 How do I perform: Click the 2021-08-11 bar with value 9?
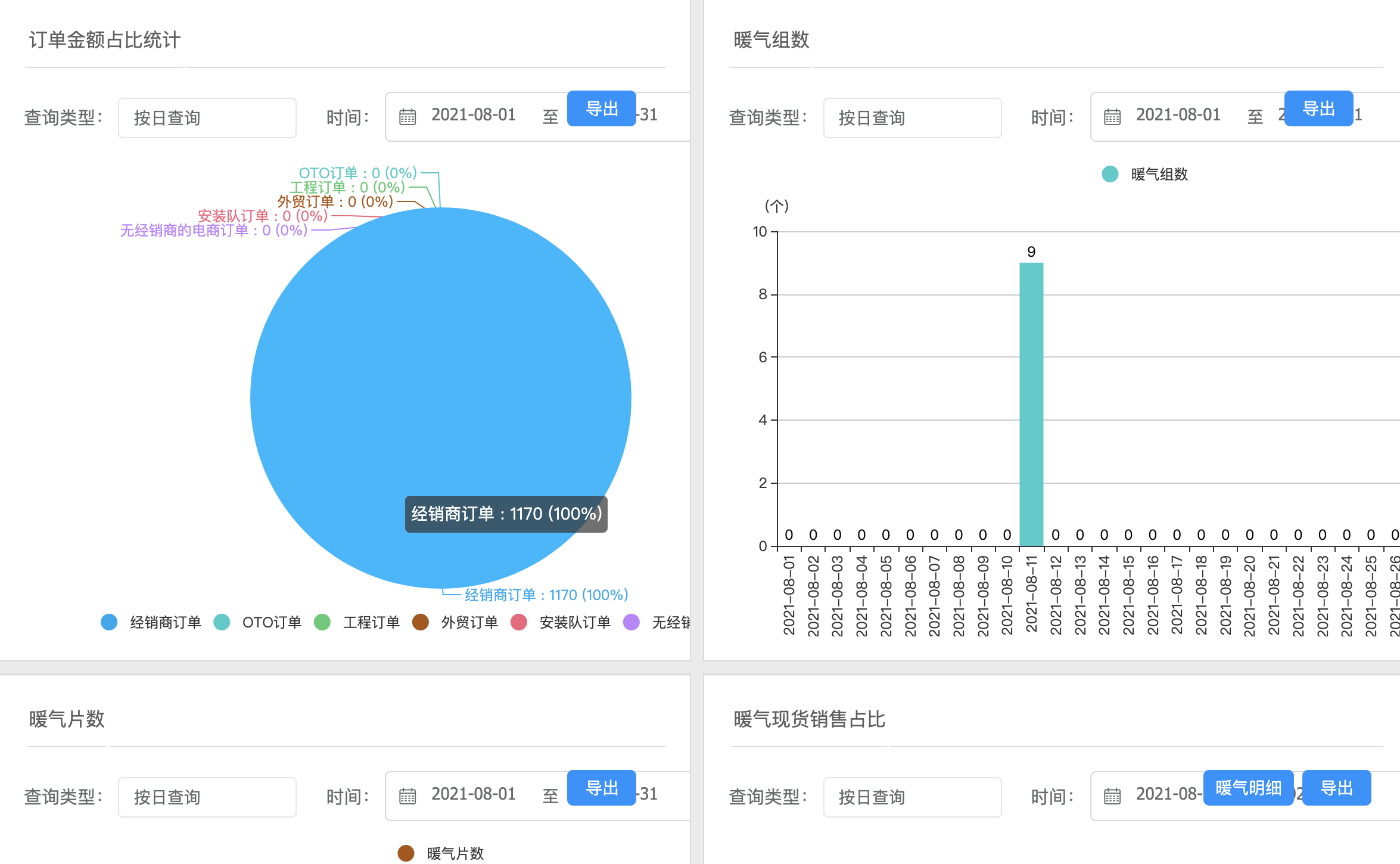pos(1031,404)
